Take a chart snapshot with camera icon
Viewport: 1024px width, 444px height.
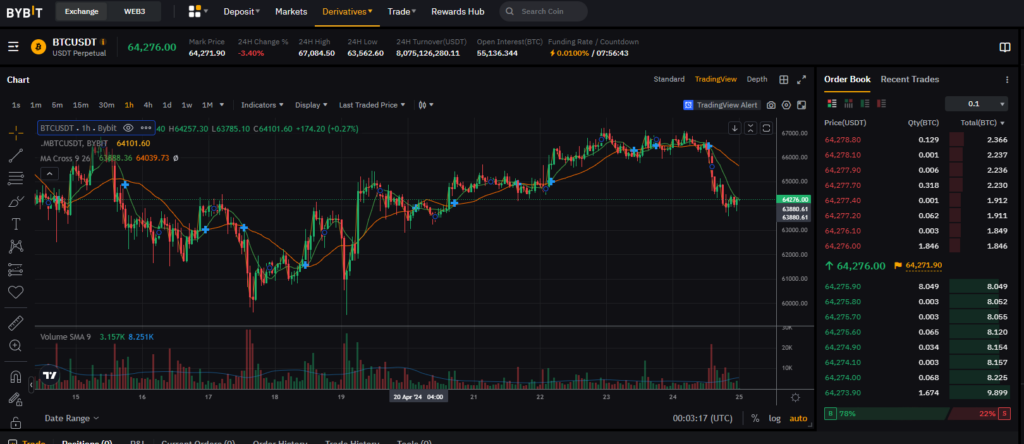[771, 105]
